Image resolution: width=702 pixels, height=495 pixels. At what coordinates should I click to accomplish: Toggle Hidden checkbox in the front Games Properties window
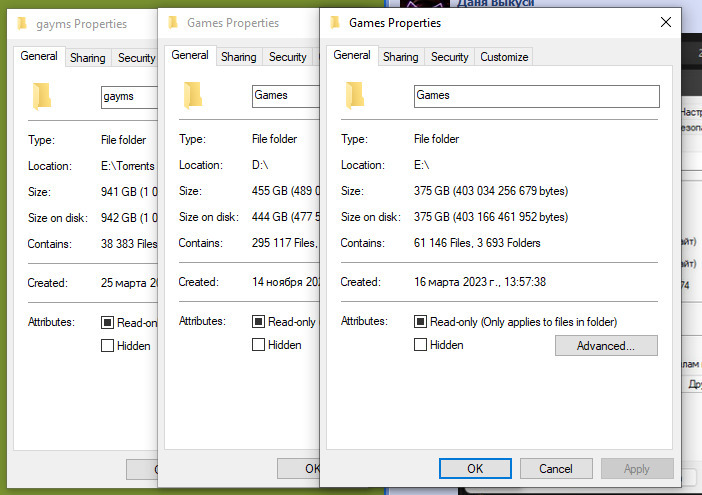coord(420,345)
